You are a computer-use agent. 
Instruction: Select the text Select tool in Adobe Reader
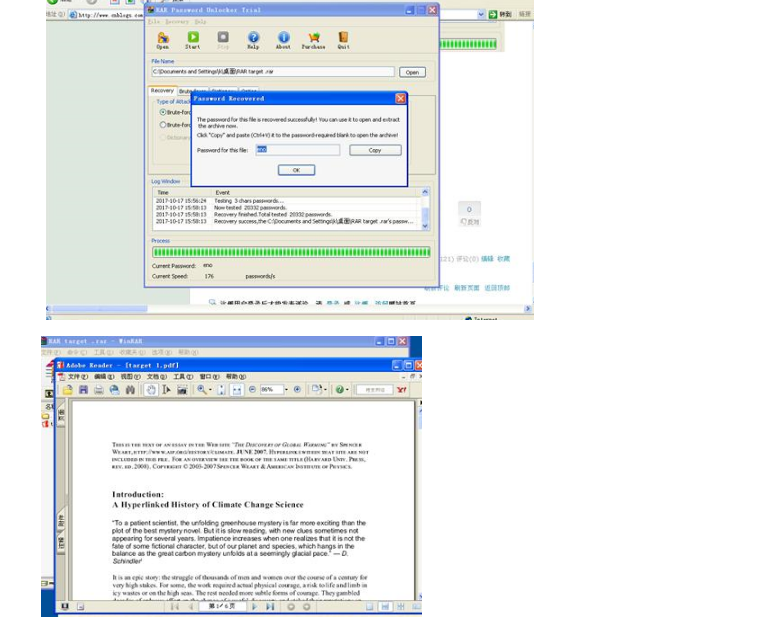167,389
